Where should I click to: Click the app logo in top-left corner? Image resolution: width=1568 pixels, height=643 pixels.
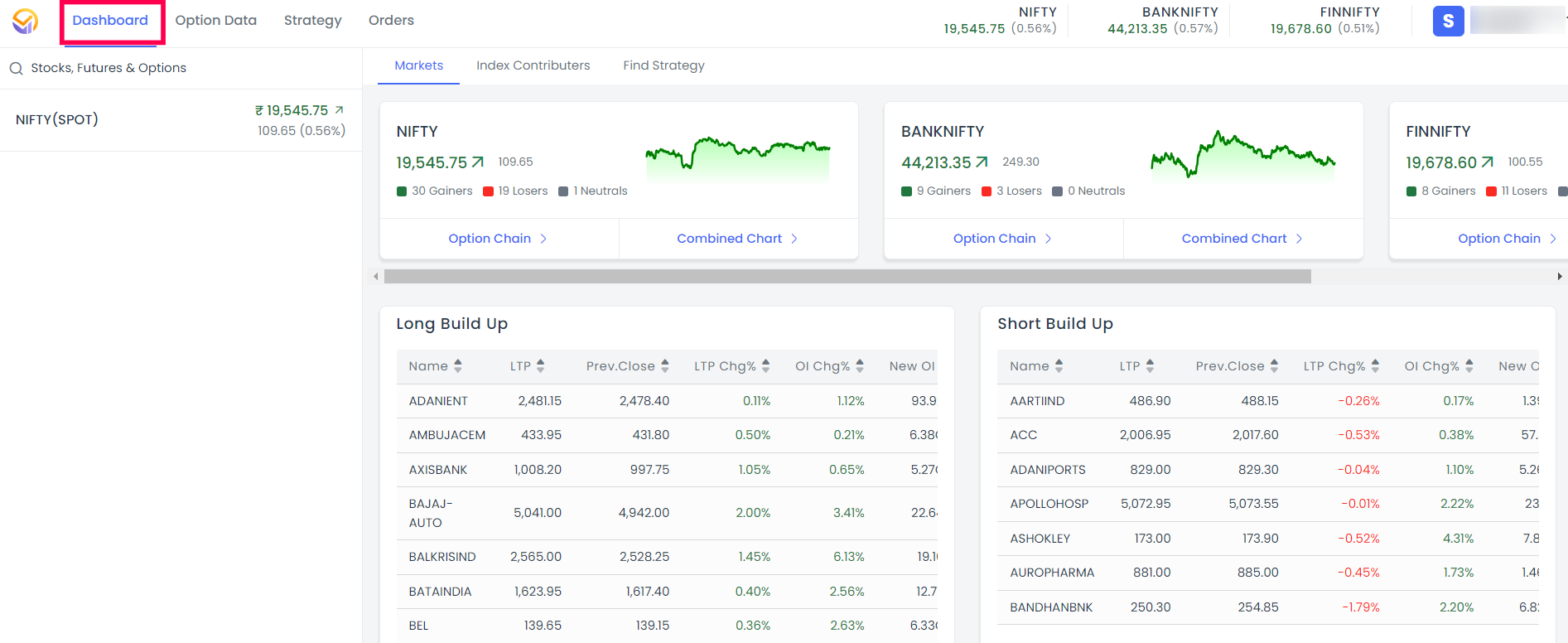(x=25, y=21)
